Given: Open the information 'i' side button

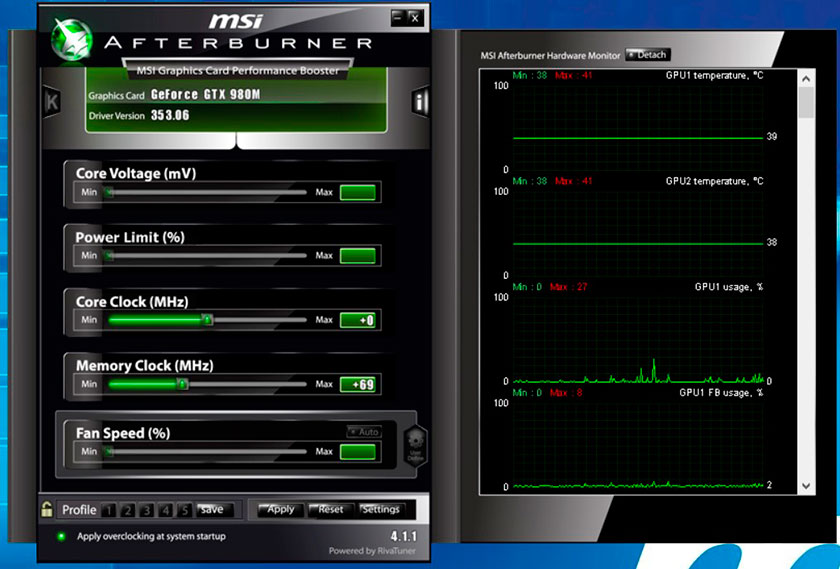Looking at the screenshot, I should click(420, 101).
